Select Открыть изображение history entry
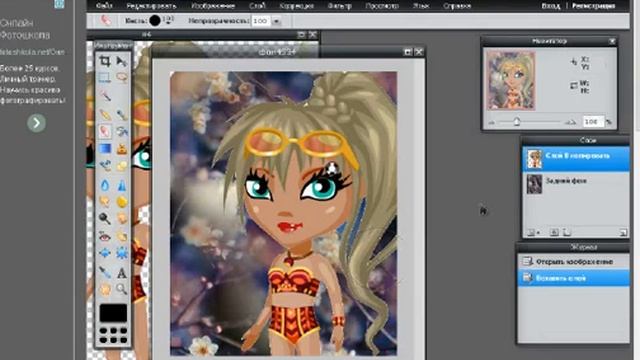Image resolution: width=640 pixels, height=360 pixels. point(573,261)
